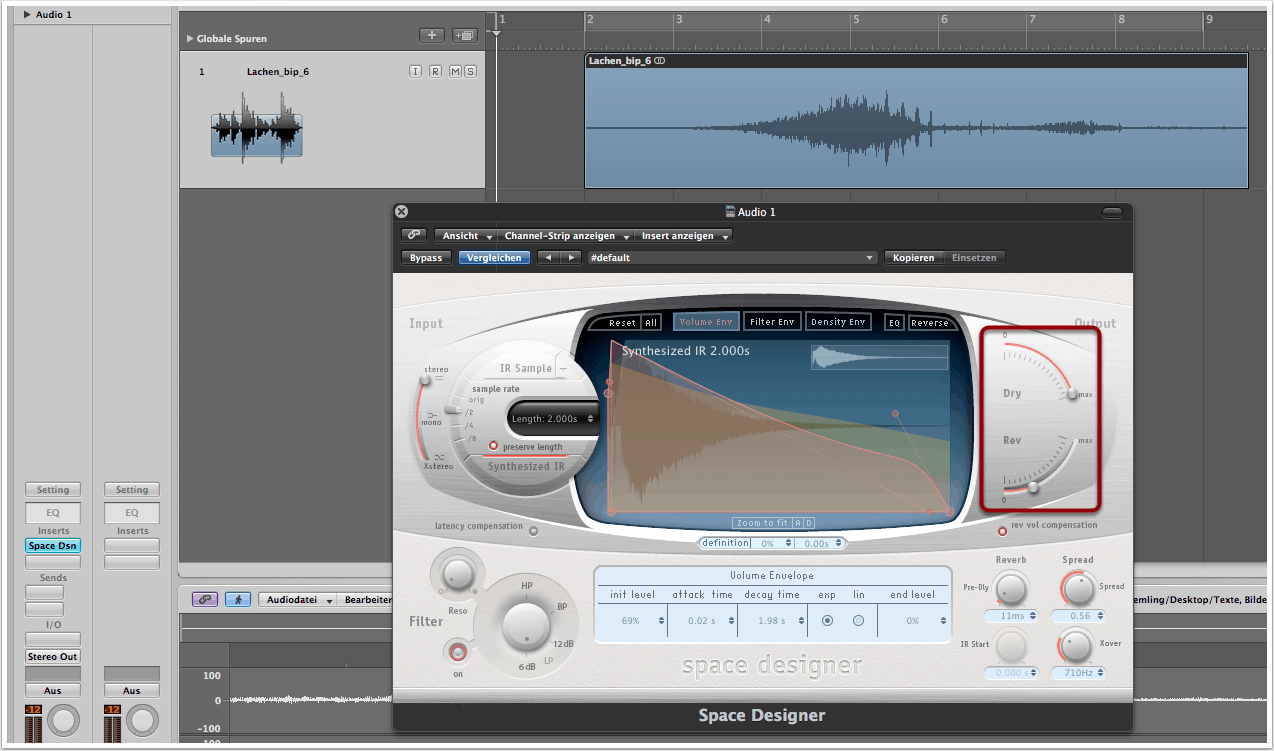The width and height of the screenshot is (1274, 751).
Task: Click the link icon in plugin header
Action: 414,236
